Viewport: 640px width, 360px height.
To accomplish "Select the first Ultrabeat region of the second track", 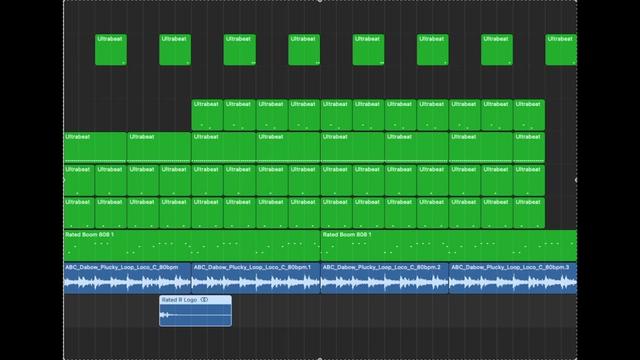I will pyautogui.click(x=207, y=115).
